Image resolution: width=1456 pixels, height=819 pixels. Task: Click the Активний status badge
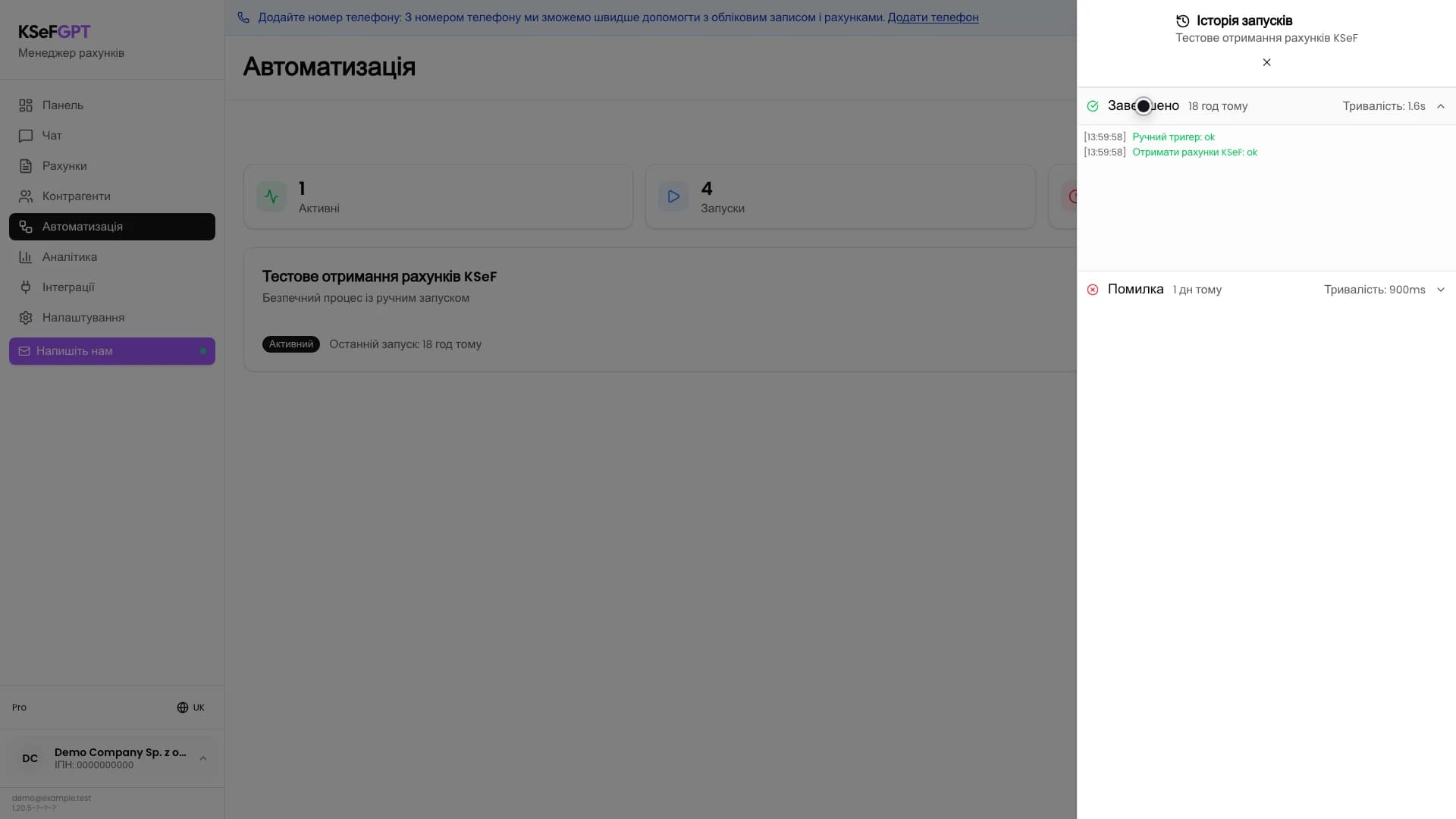point(291,344)
